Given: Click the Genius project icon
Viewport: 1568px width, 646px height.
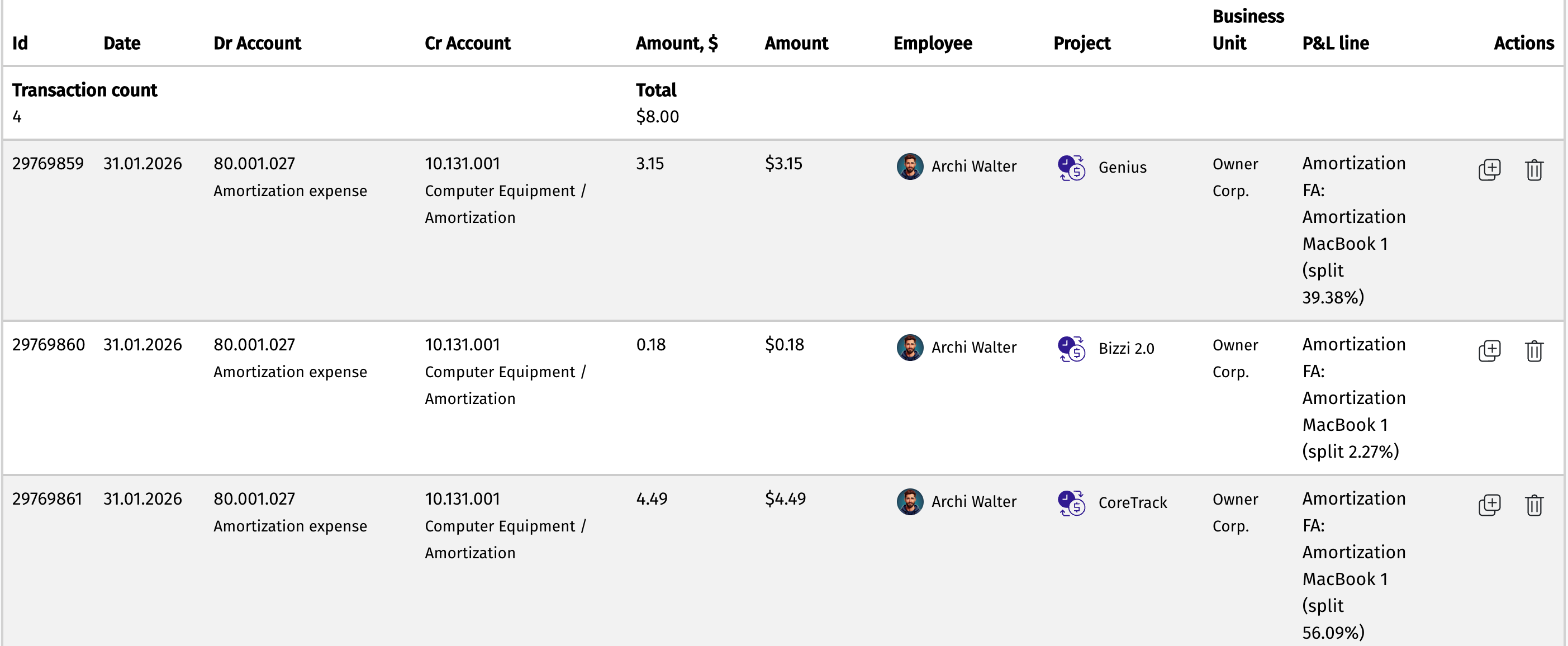Looking at the screenshot, I should tap(1071, 168).
